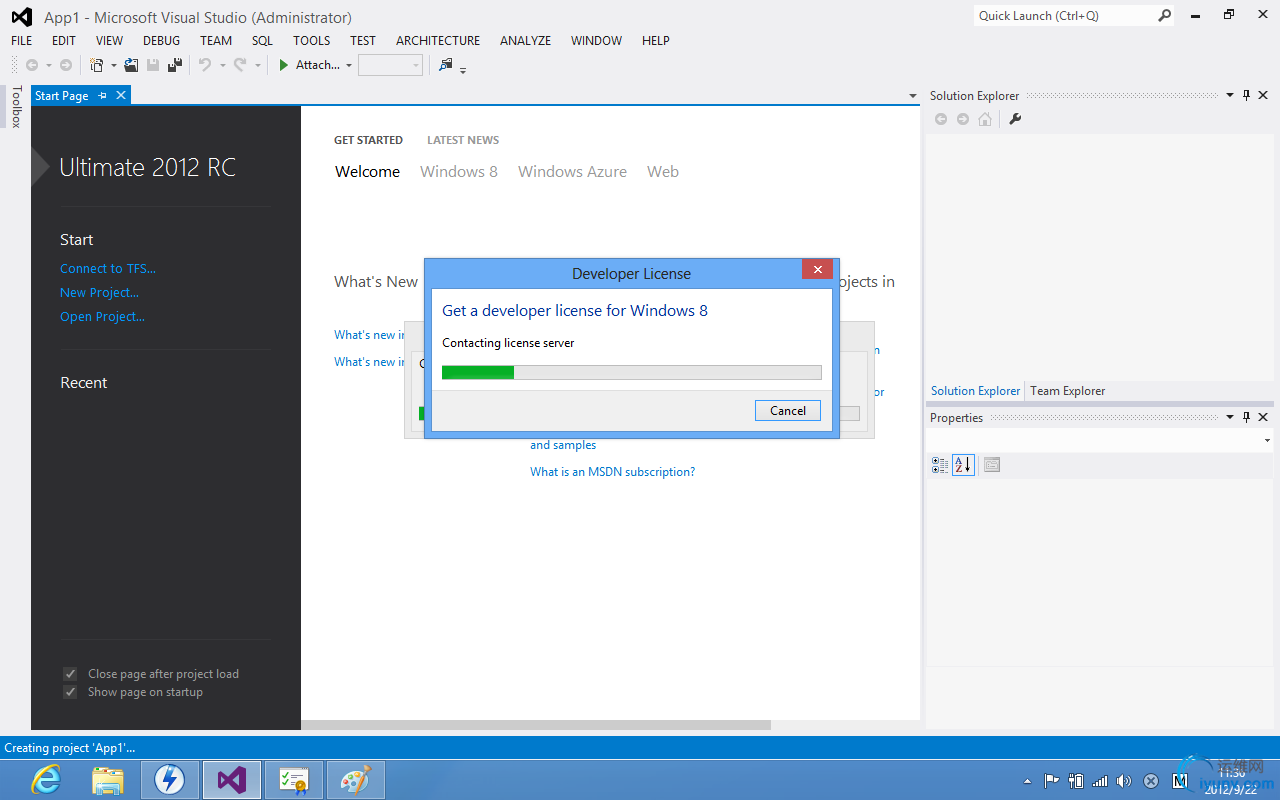Click the Connect to TFS link
The image size is (1280, 800).
tap(108, 268)
